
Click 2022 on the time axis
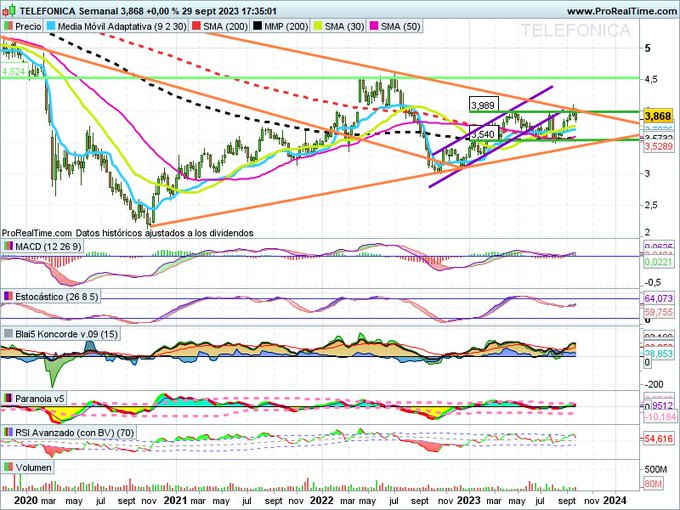point(322,500)
